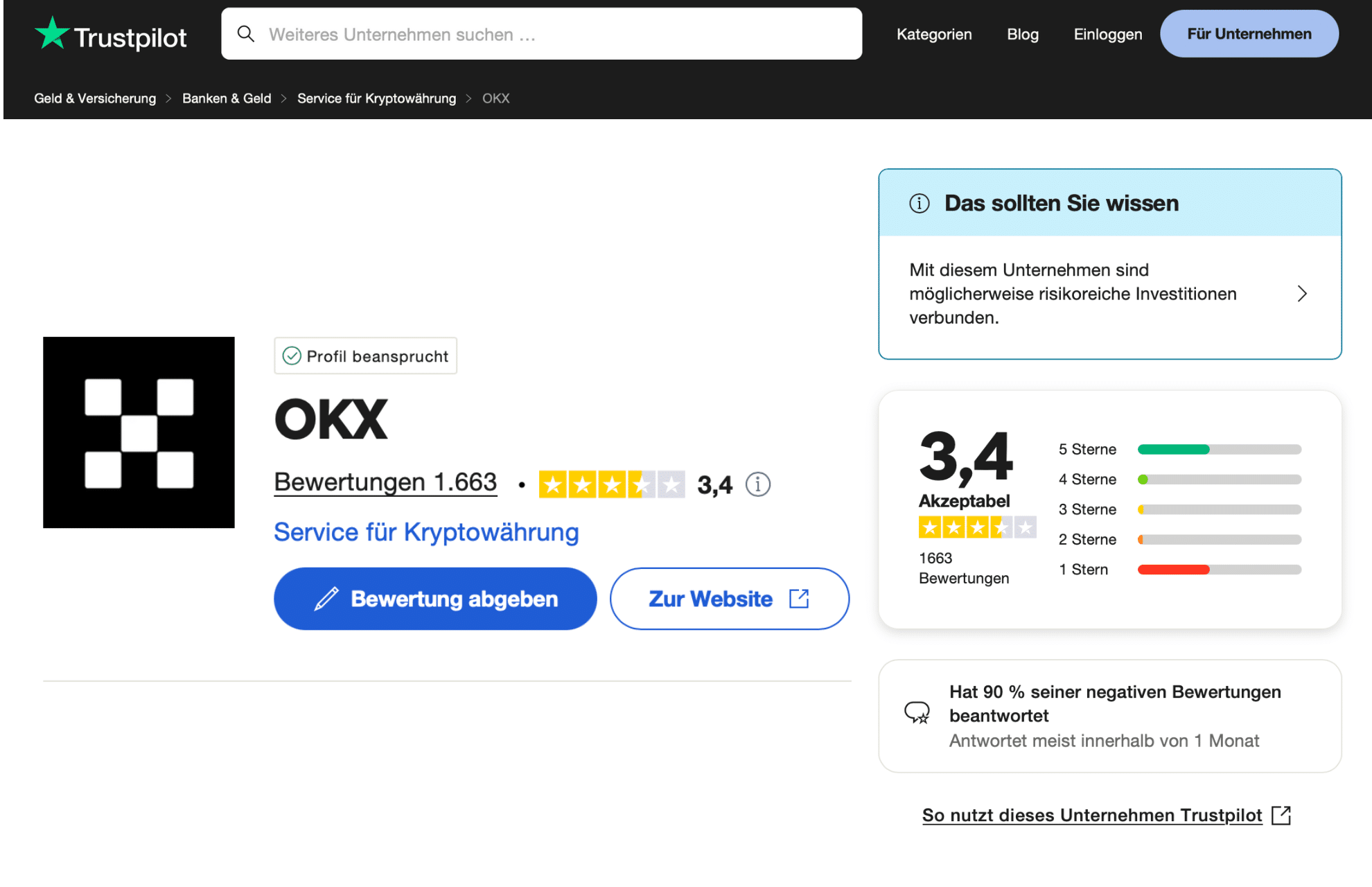Click the Für Unternehmen button
The image size is (1372, 887).
[x=1249, y=34]
